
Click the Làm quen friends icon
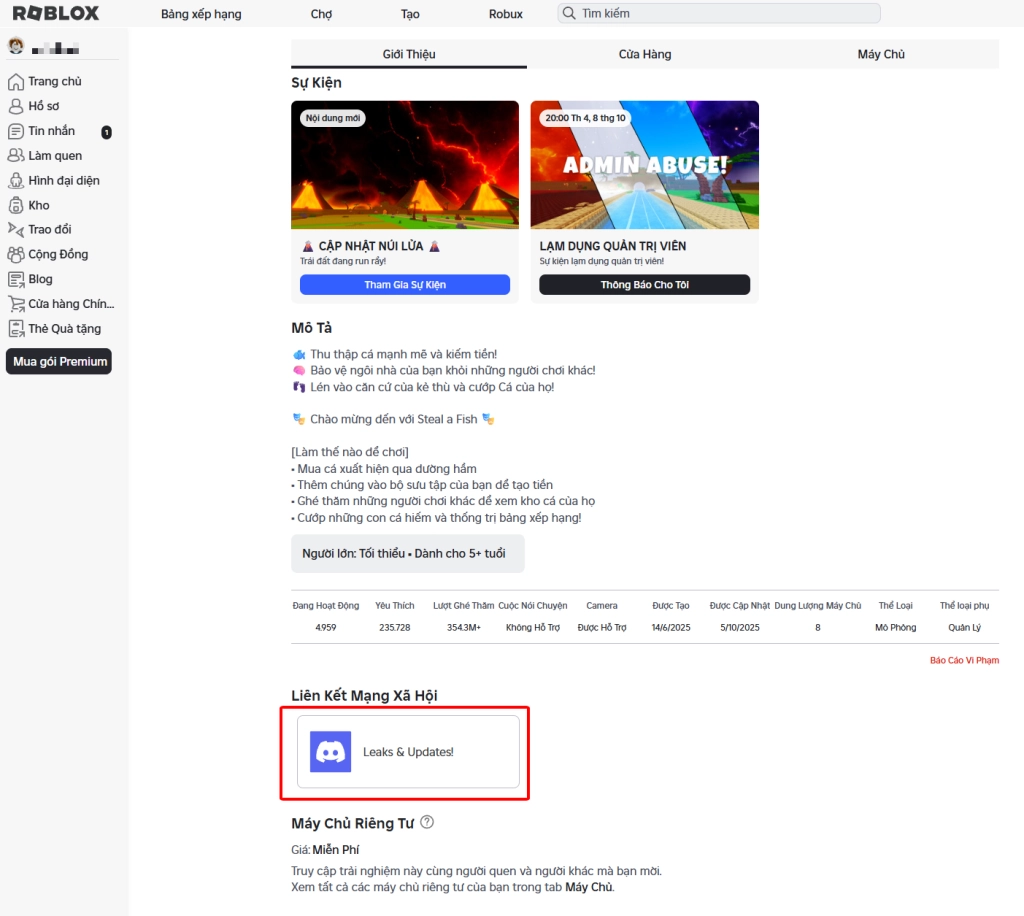pos(16,156)
